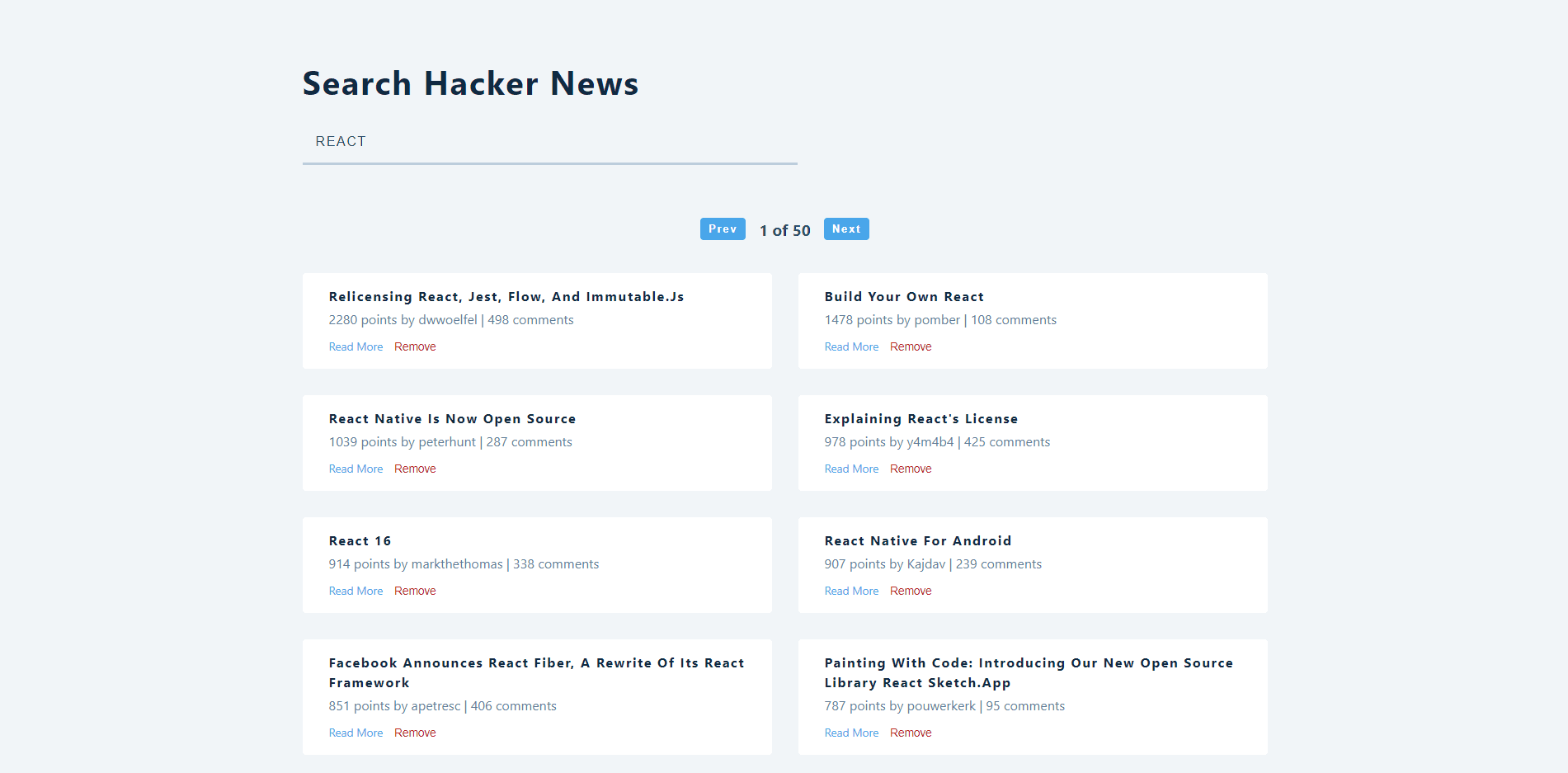Click title 'Facebook Announces React Fiber' heading
The height and width of the screenshot is (773, 1568).
click(x=536, y=673)
